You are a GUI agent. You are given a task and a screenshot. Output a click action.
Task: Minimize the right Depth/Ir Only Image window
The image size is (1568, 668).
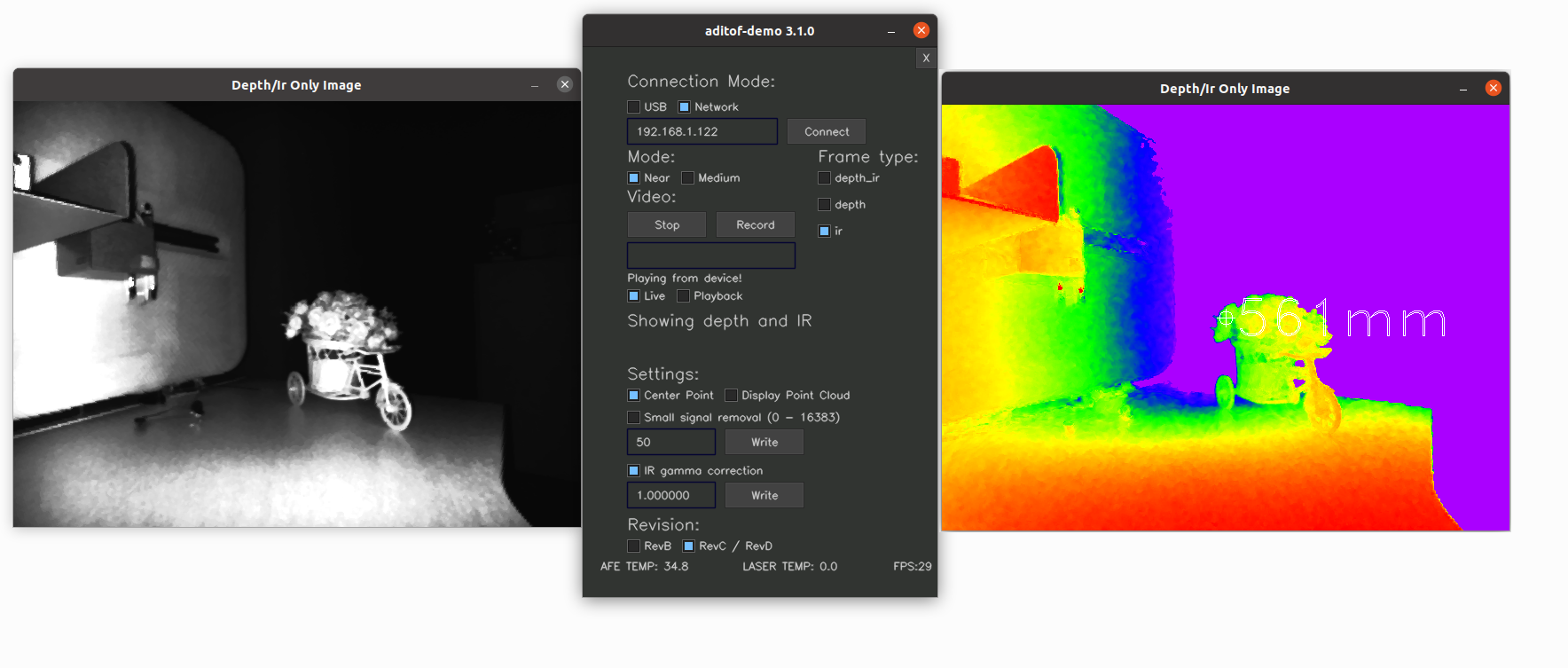pyautogui.click(x=1463, y=89)
